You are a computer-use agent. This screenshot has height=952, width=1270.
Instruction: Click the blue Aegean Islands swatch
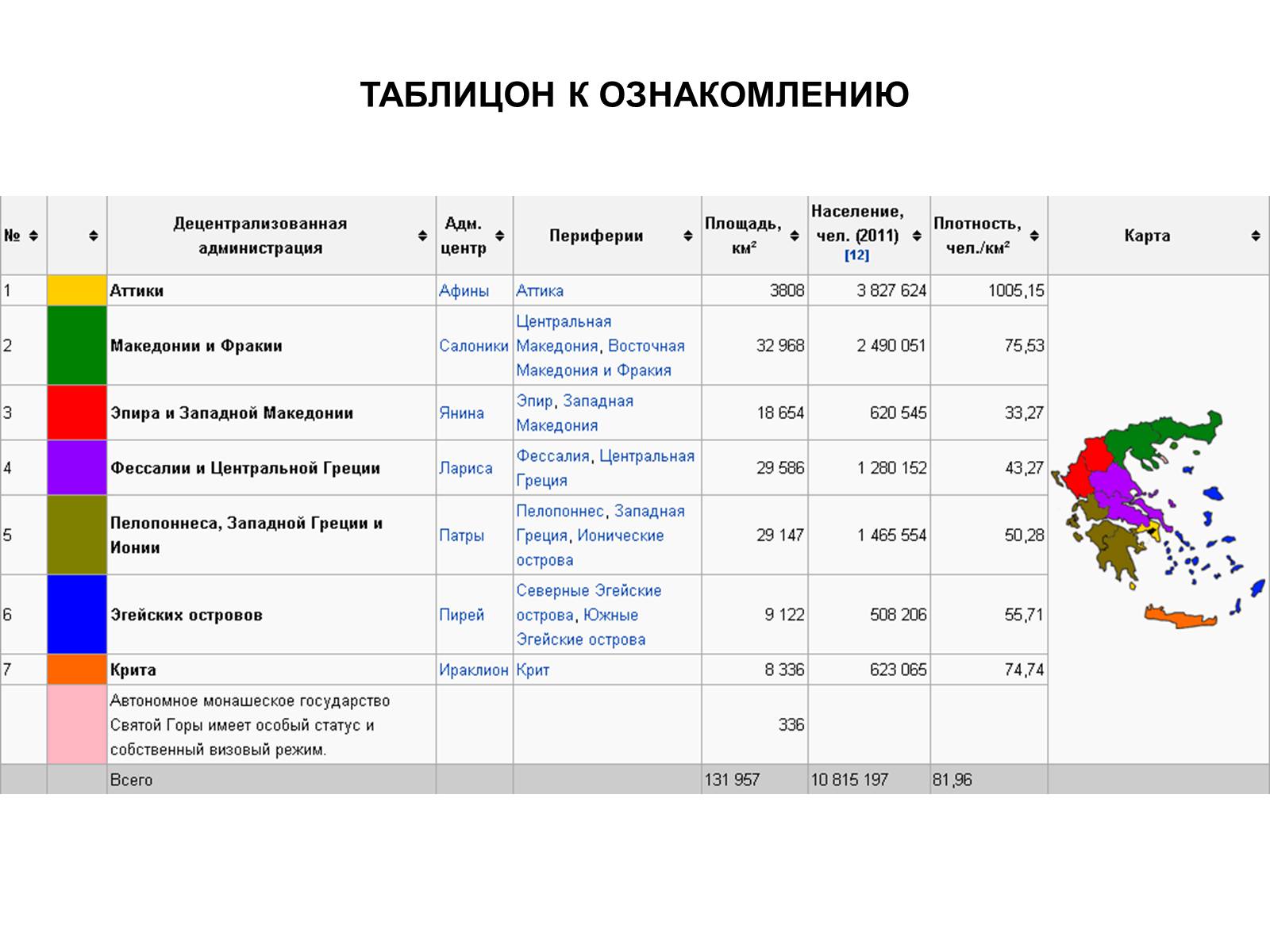pyautogui.click(x=77, y=615)
